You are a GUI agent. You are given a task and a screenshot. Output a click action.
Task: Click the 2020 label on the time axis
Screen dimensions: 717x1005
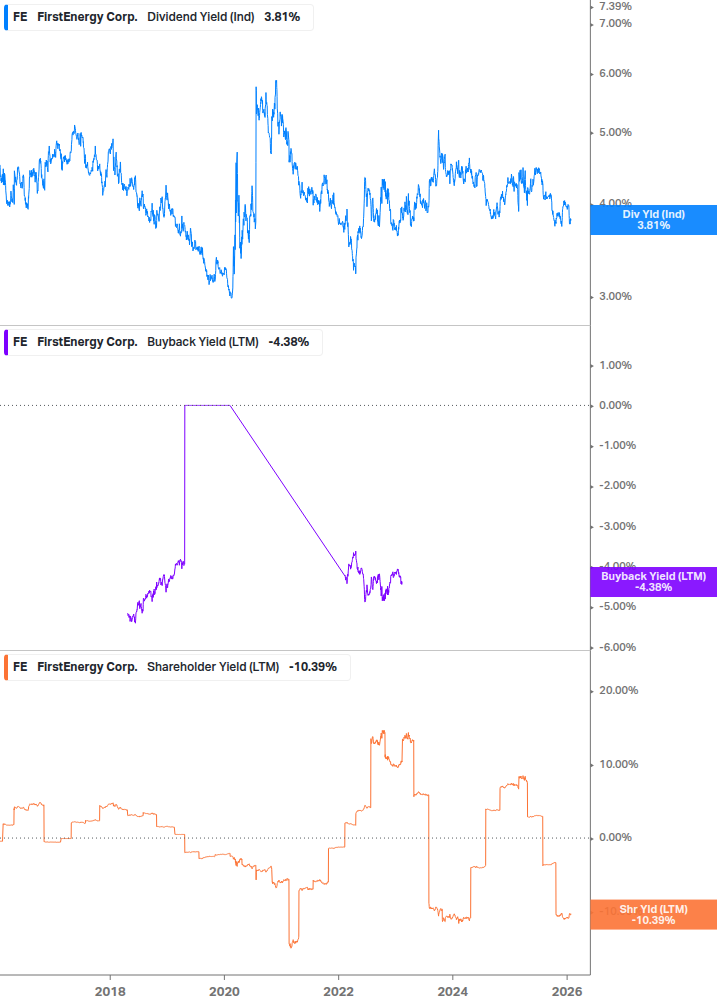pyautogui.click(x=224, y=992)
